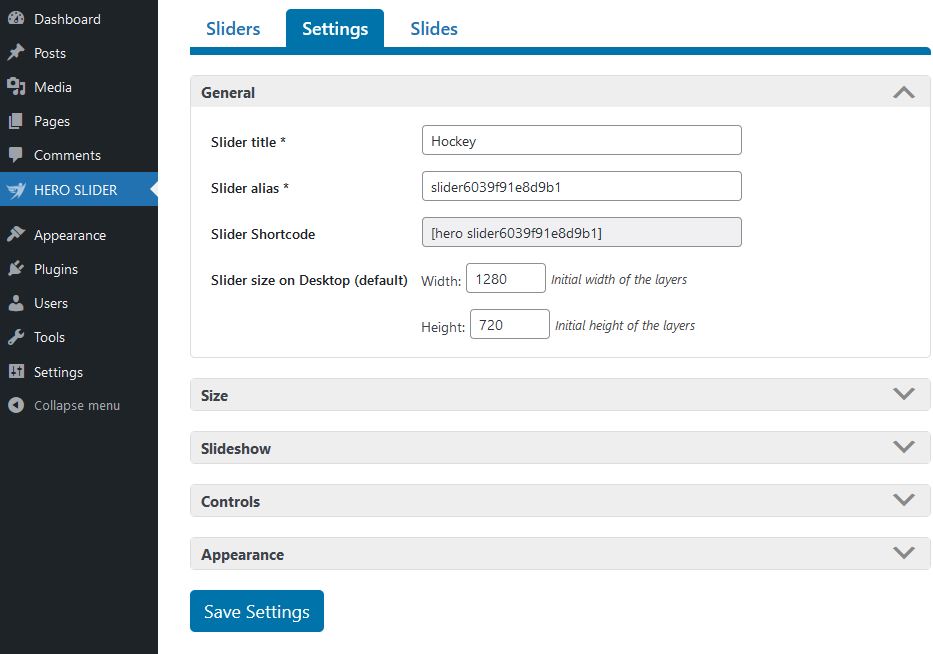Click the Media library icon
933x654 pixels.
point(16,87)
